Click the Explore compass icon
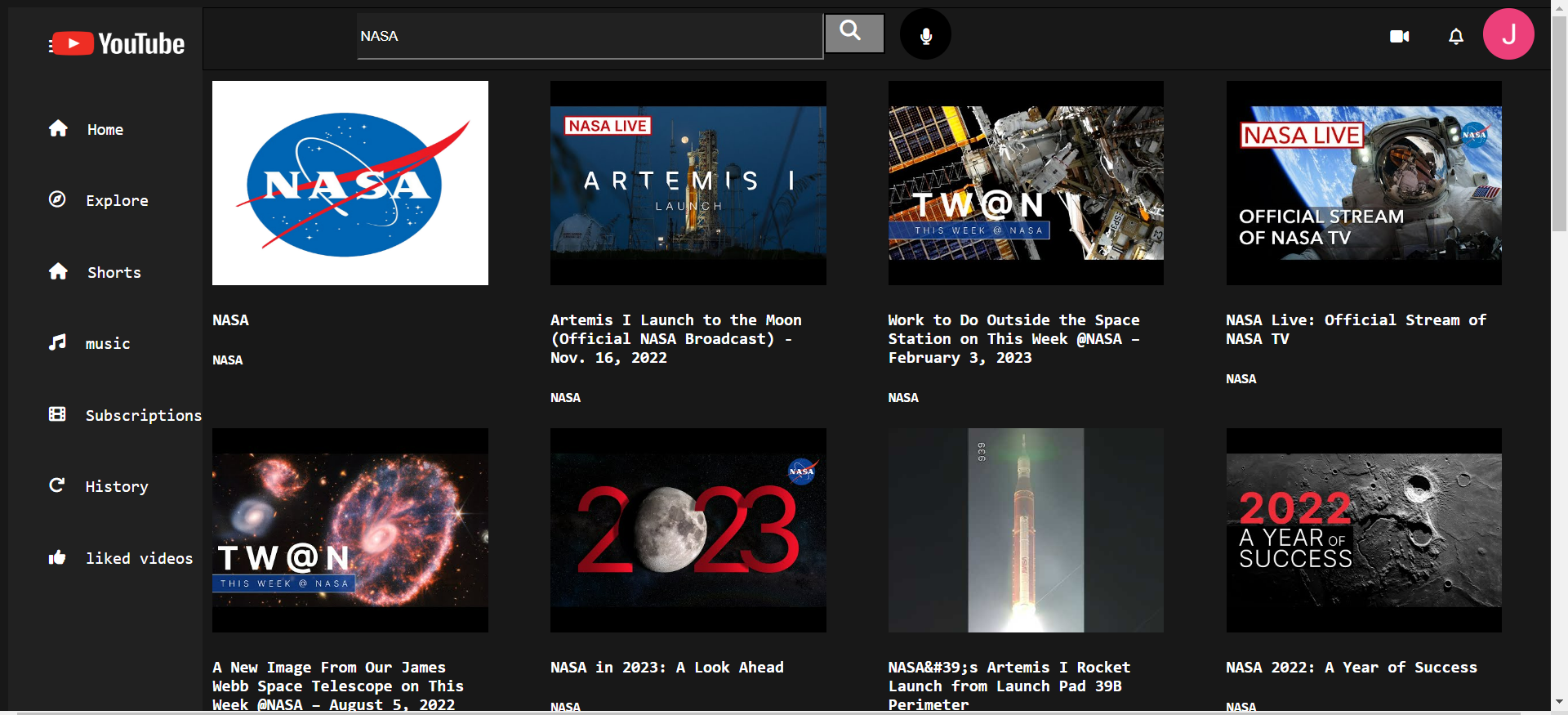 click(x=57, y=199)
